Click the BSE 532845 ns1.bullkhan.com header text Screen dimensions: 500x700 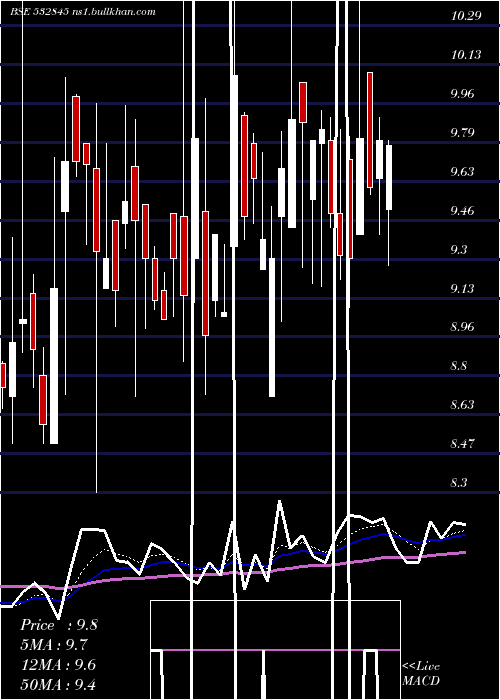click(83, 12)
